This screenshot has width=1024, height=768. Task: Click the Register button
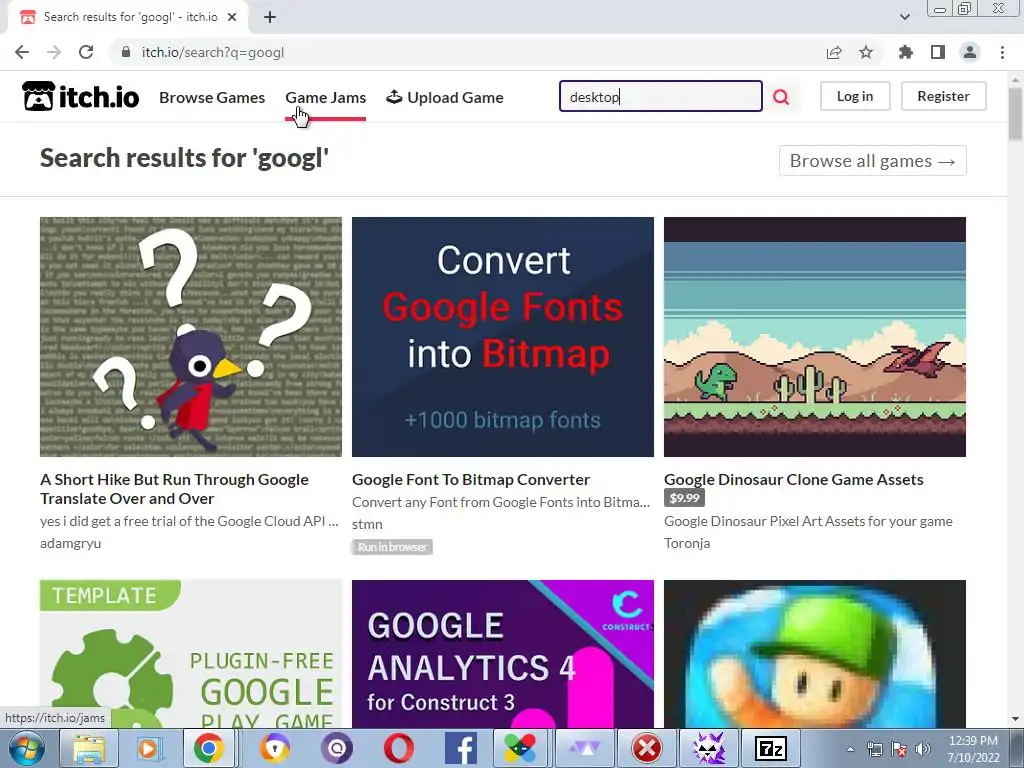click(943, 96)
